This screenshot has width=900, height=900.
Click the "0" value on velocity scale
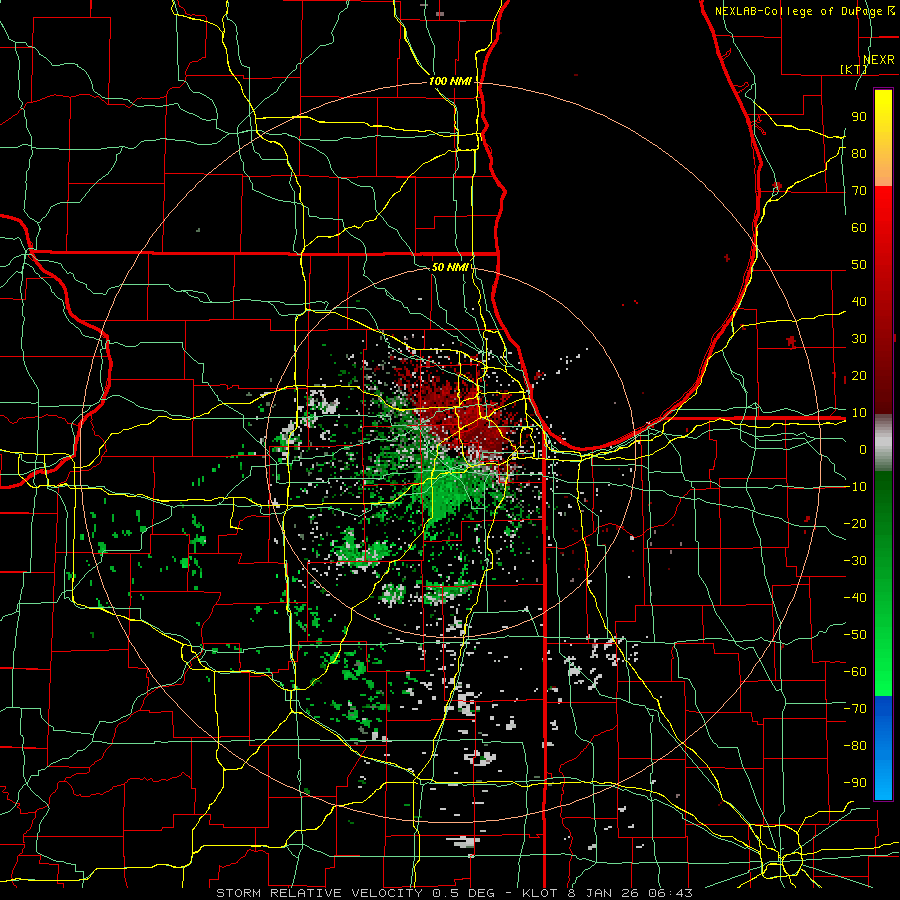(863, 449)
